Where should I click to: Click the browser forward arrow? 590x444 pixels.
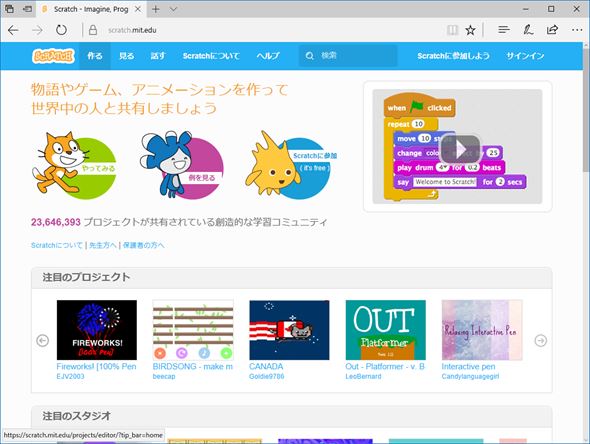click(x=37, y=30)
